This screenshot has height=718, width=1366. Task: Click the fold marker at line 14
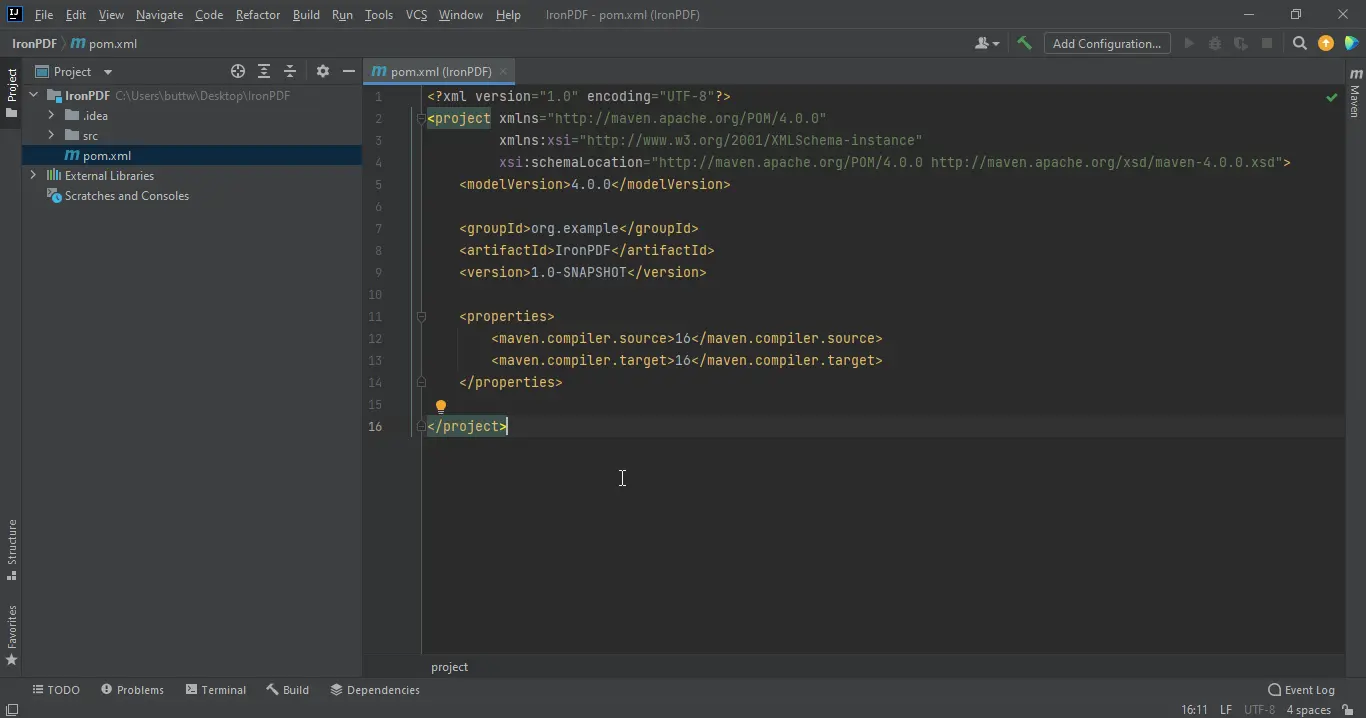(x=421, y=382)
